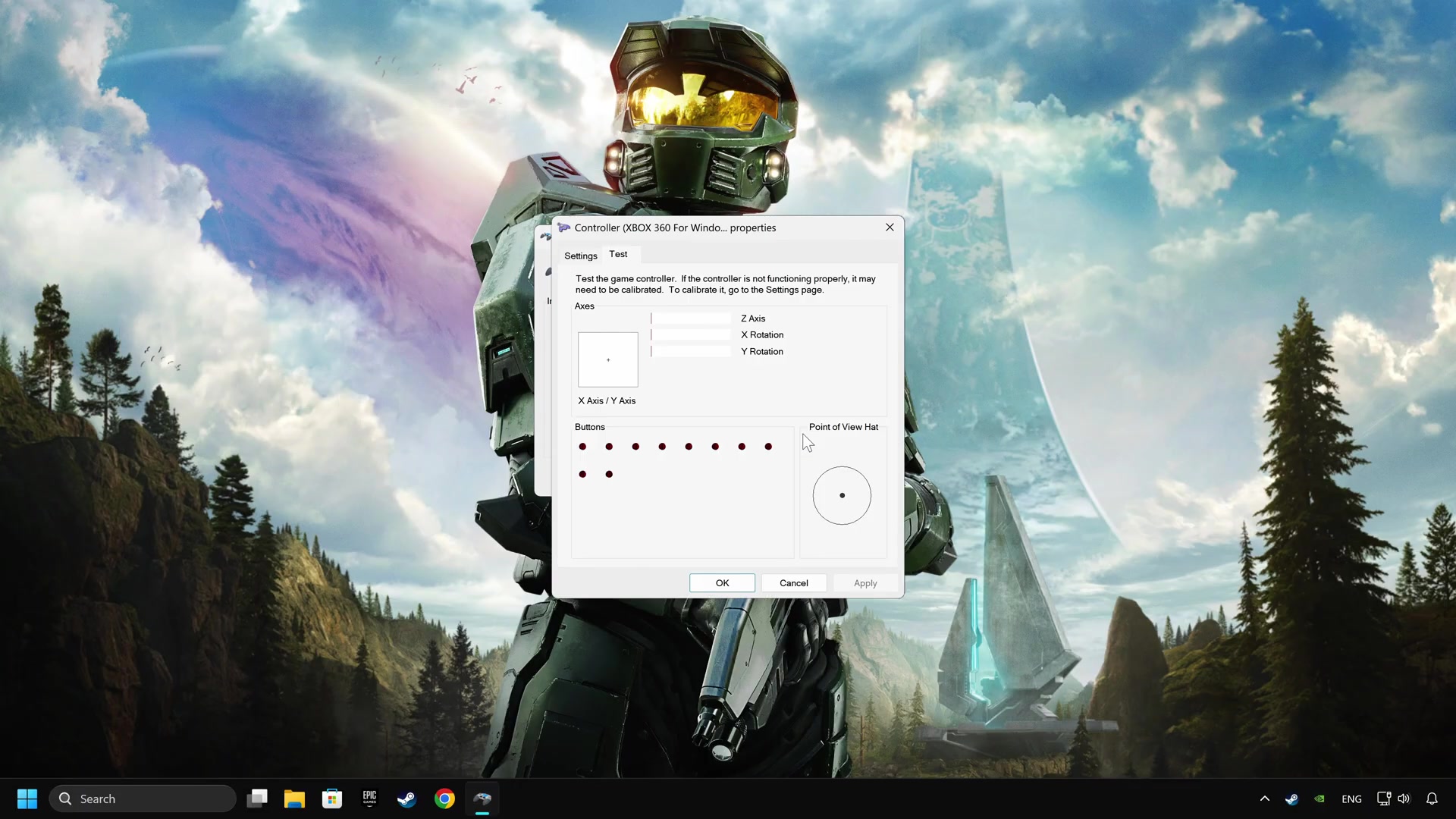The image size is (1456, 819).
Task: Click the Point of View Hat circle
Action: coord(842,495)
